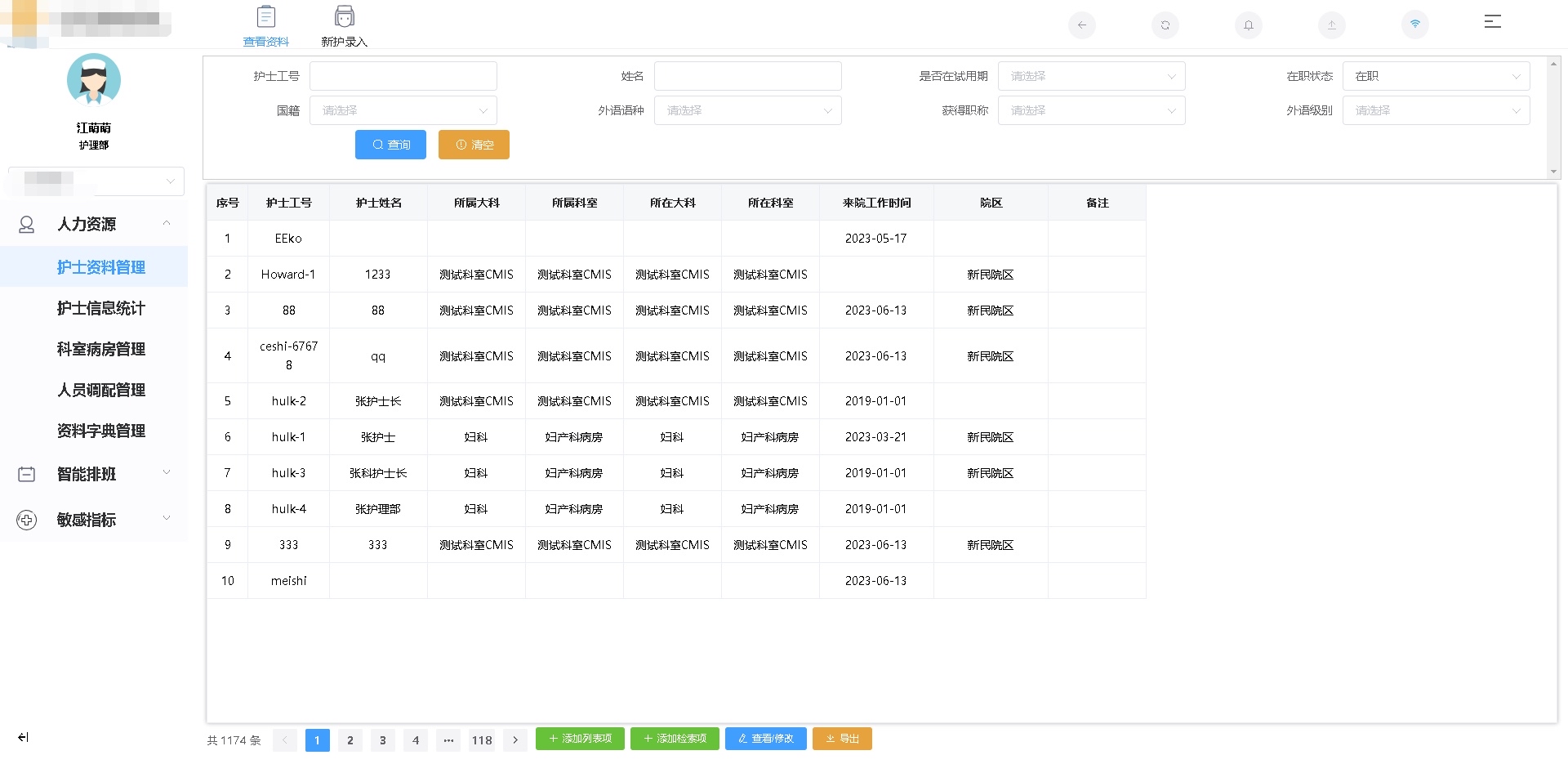The width and height of the screenshot is (1568, 764).
Task: Click the 查询 search button
Action: 390,145
